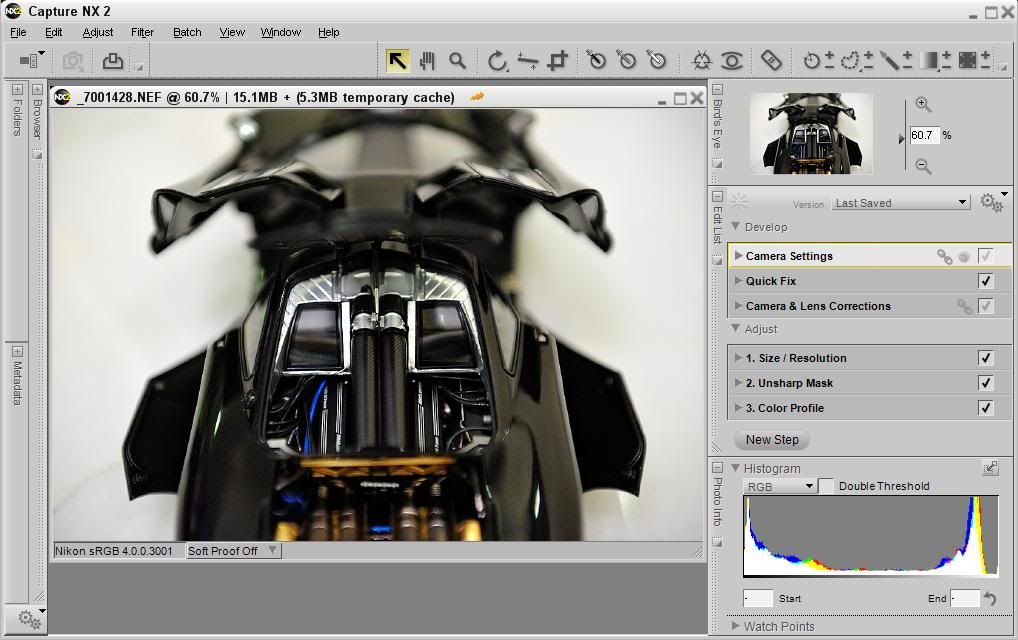
Task: Disable the Unsharp Mask step checkbox
Action: pyautogui.click(x=986, y=383)
